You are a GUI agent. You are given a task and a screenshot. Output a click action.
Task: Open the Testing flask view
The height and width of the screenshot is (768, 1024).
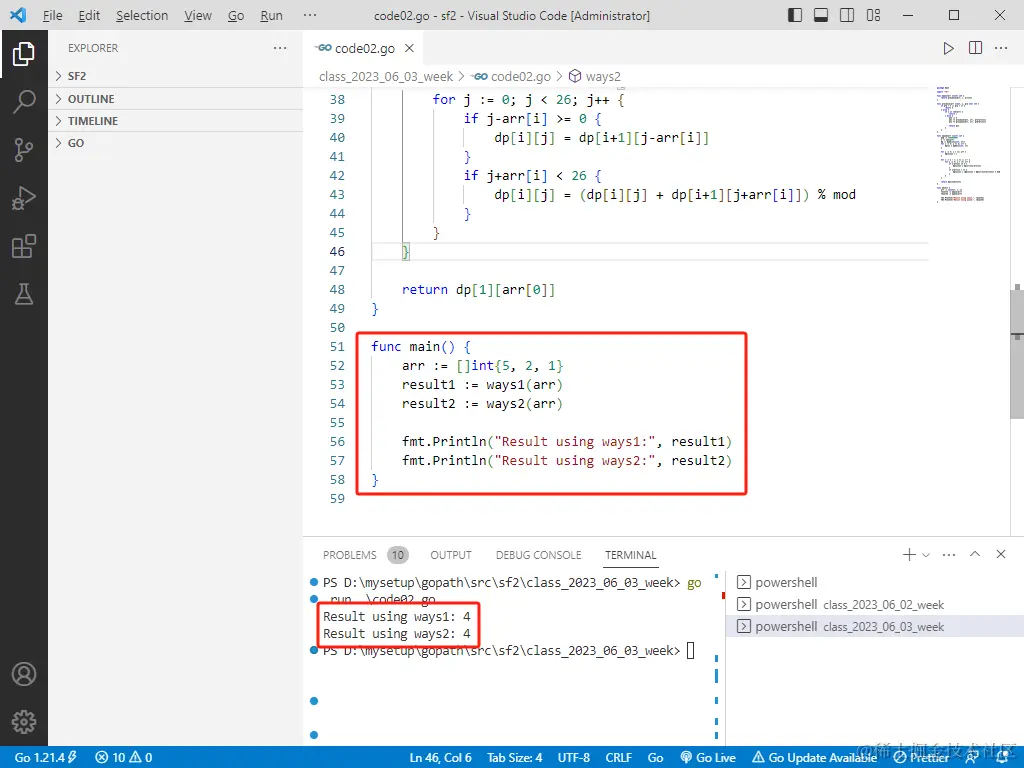click(x=24, y=294)
